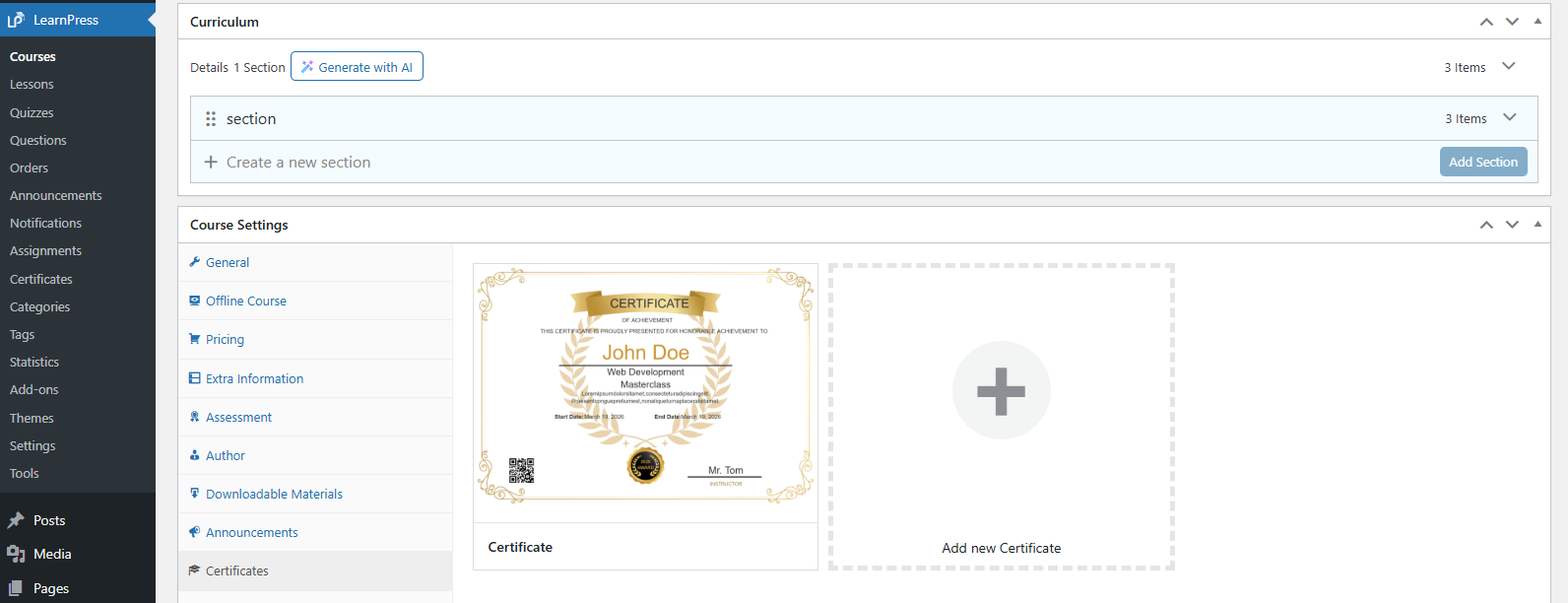The height and width of the screenshot is (603, 1568).
Task: Collapse the section row chevron
Action: [x=1510, y=117]
